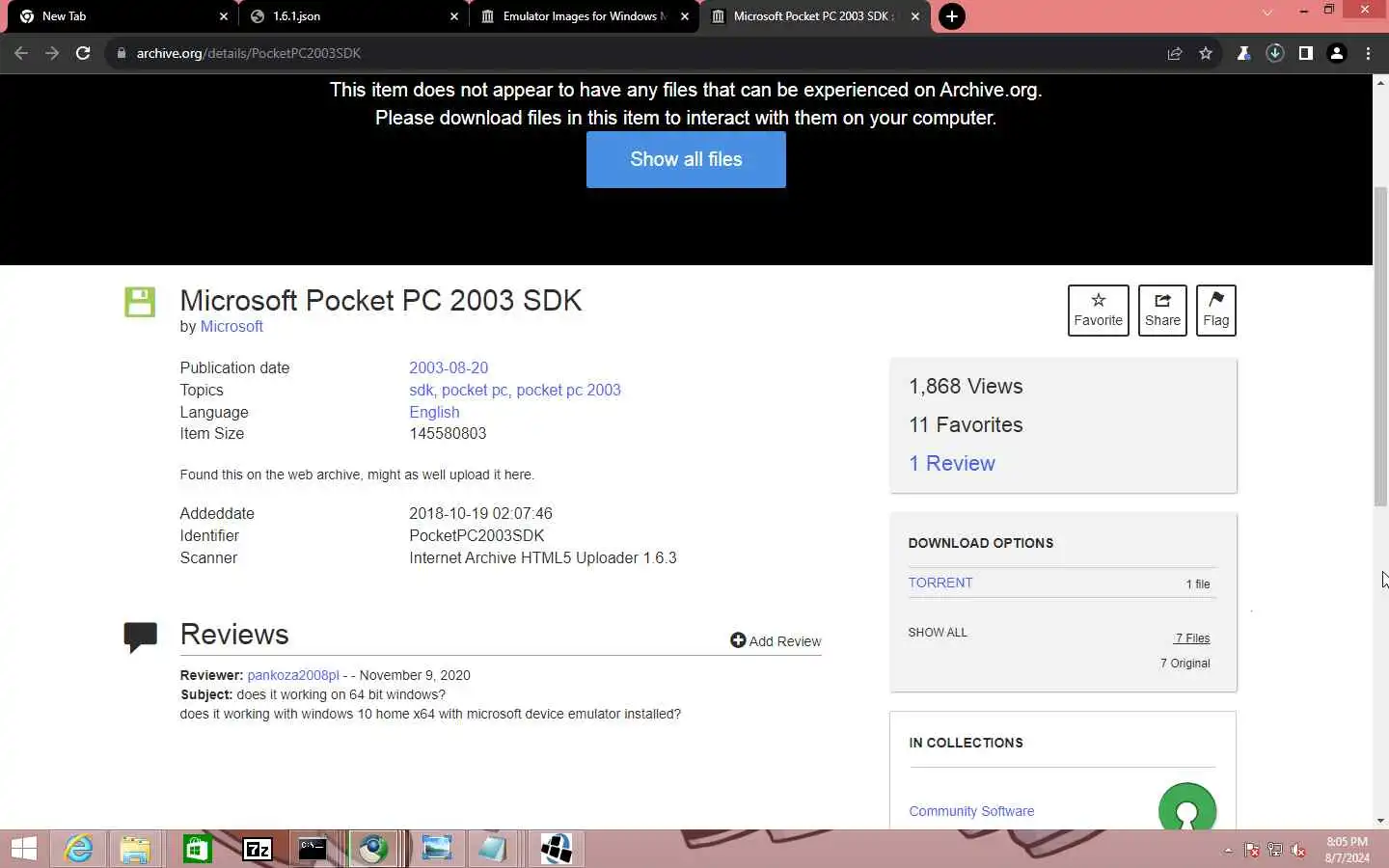This screenshot has height=868, width=1389.
Task: Click SHOW ALL download options
Action: (x=938, y=633)
